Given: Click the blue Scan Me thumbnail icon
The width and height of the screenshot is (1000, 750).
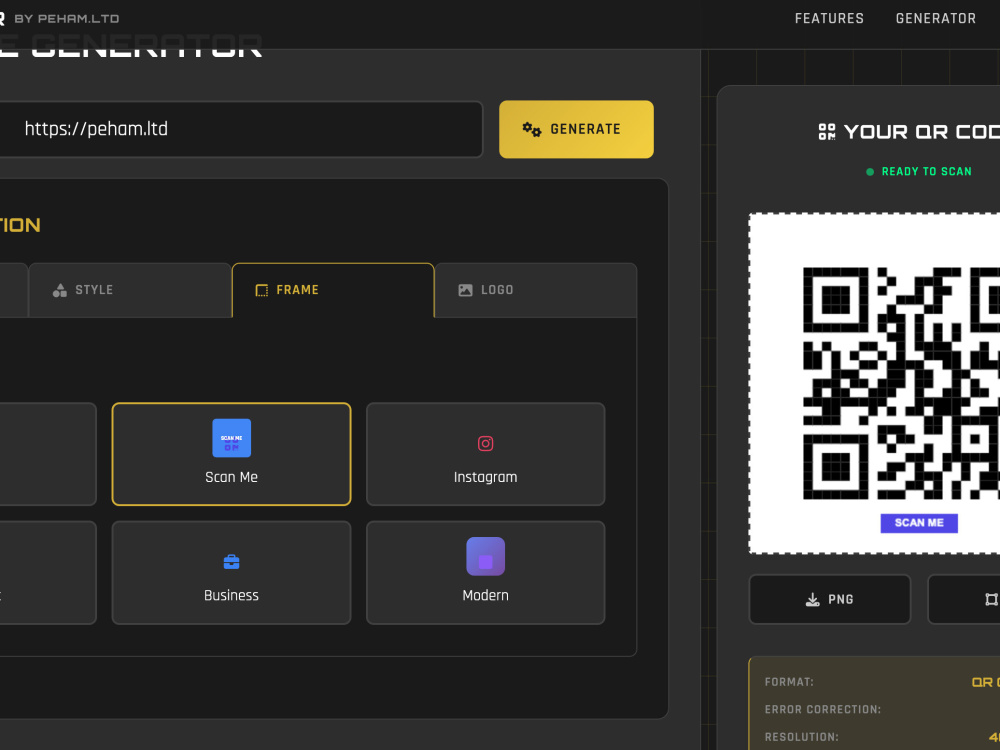Looking at the screenshot, I should point(232,438).
